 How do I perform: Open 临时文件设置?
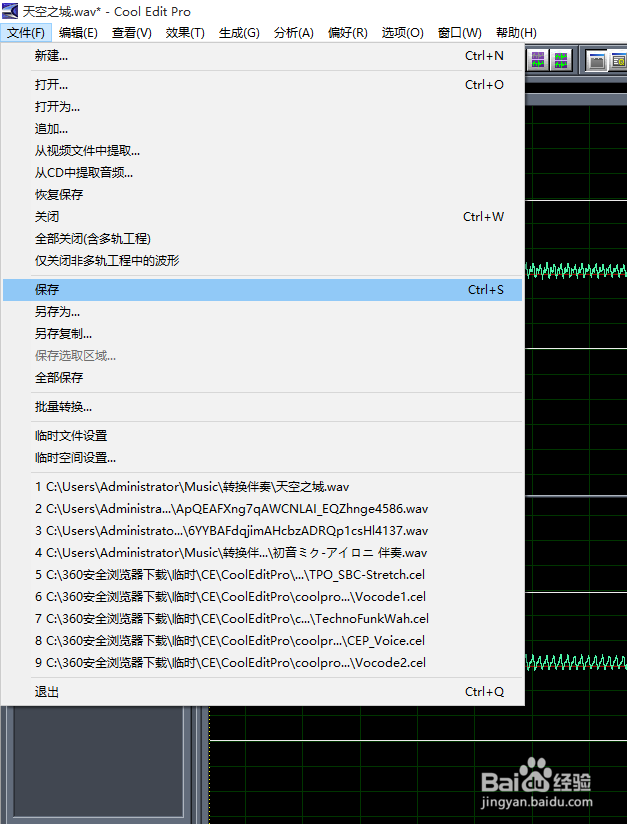[x=262, y=436]
